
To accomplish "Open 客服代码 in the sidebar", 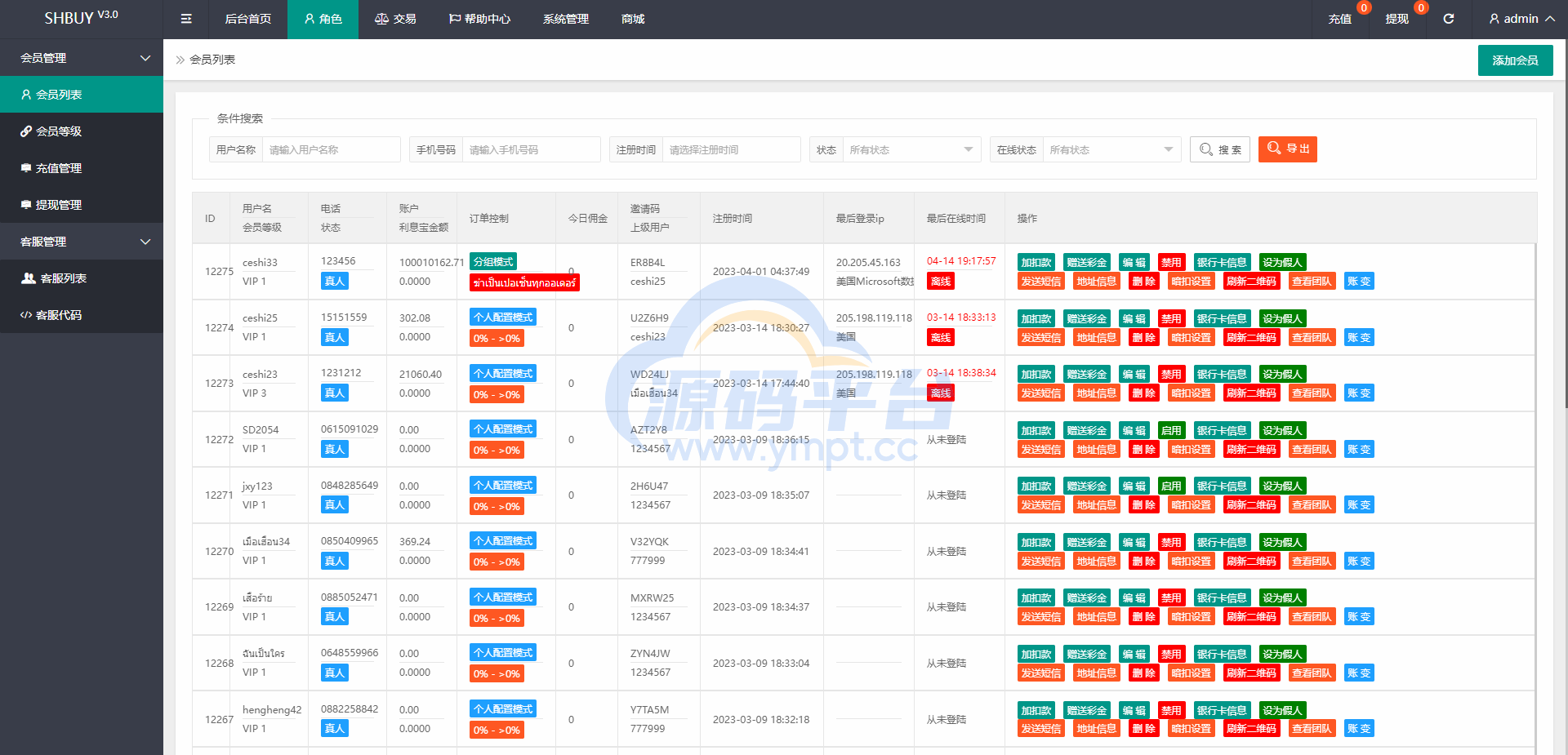I will point(82,315).
